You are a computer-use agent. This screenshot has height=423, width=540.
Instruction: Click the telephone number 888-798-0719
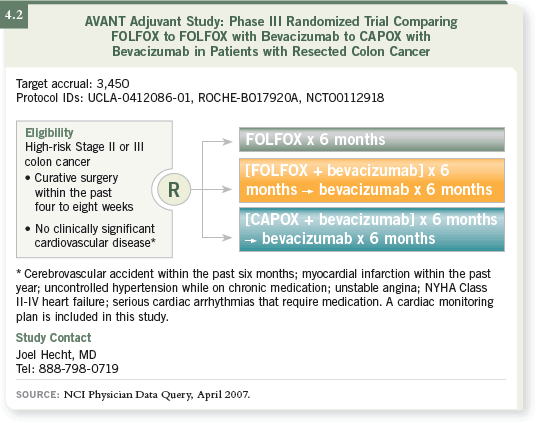point(79,369)
